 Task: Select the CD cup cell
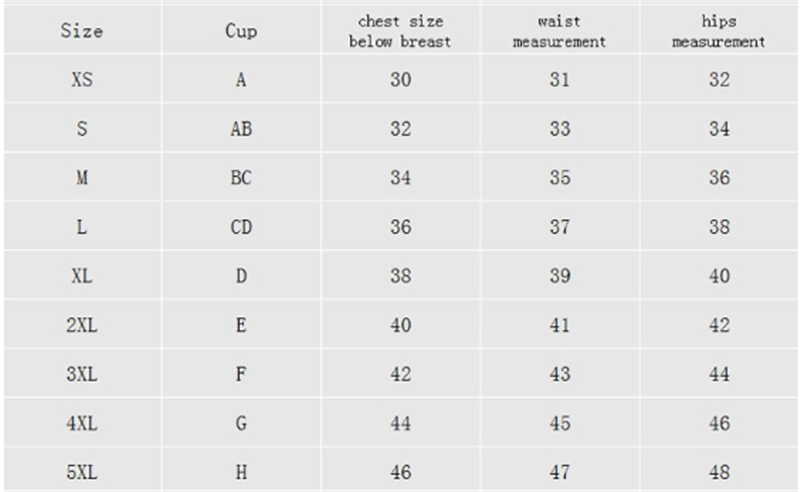tap(240, 227)
